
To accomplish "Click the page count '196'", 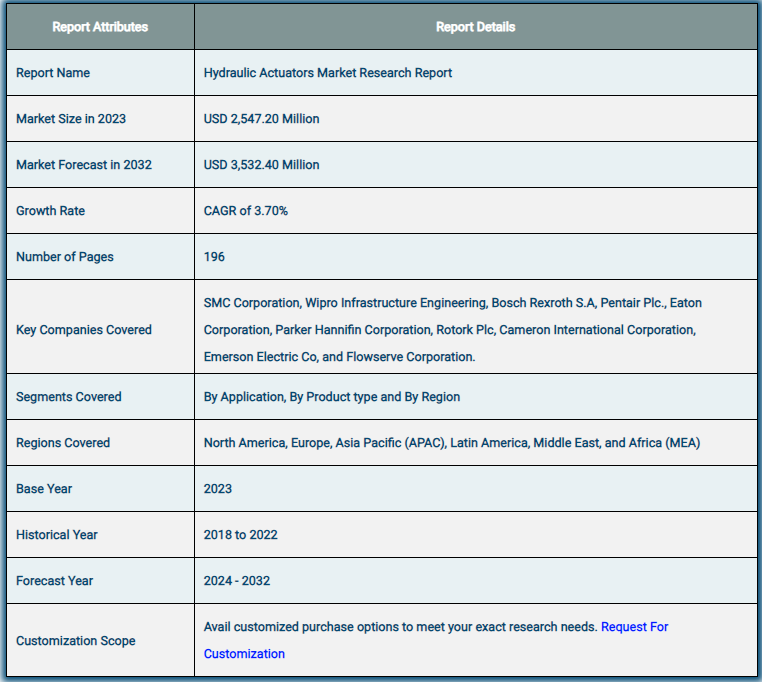I will pyautogui.click(x=214, y=257).
